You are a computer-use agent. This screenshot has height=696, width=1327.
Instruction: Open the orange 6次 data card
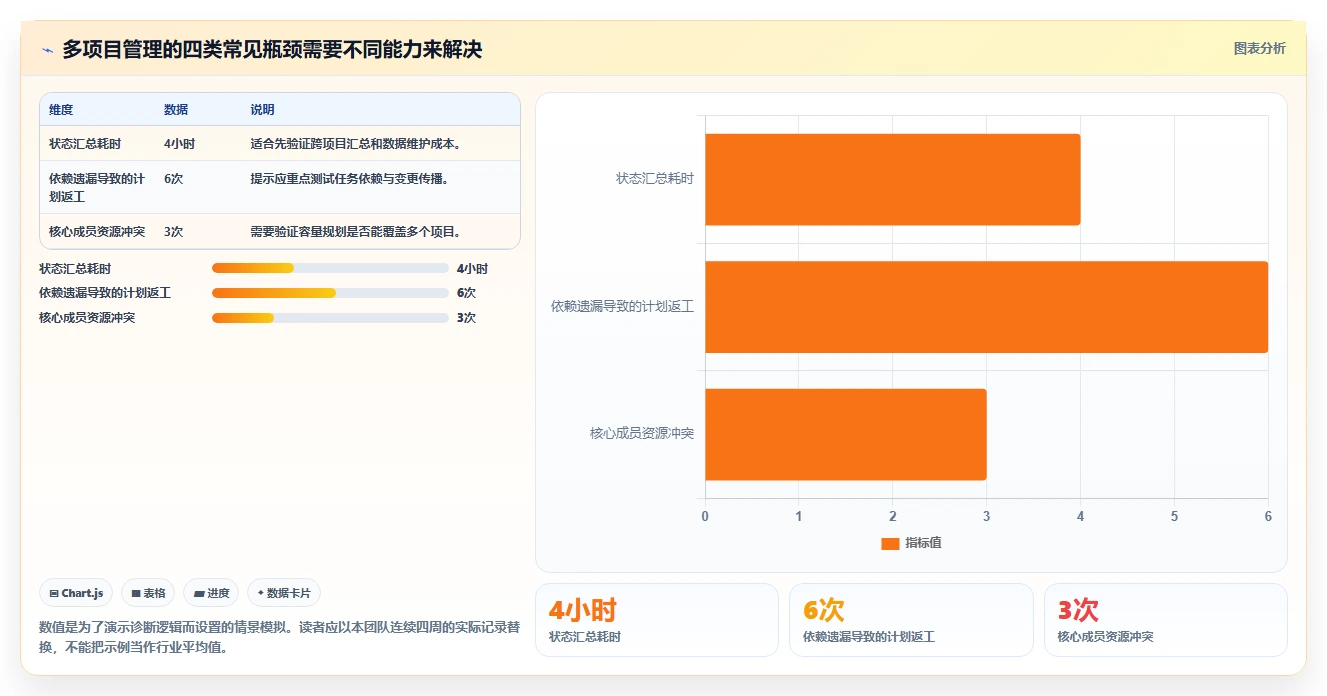coord(911,620)
